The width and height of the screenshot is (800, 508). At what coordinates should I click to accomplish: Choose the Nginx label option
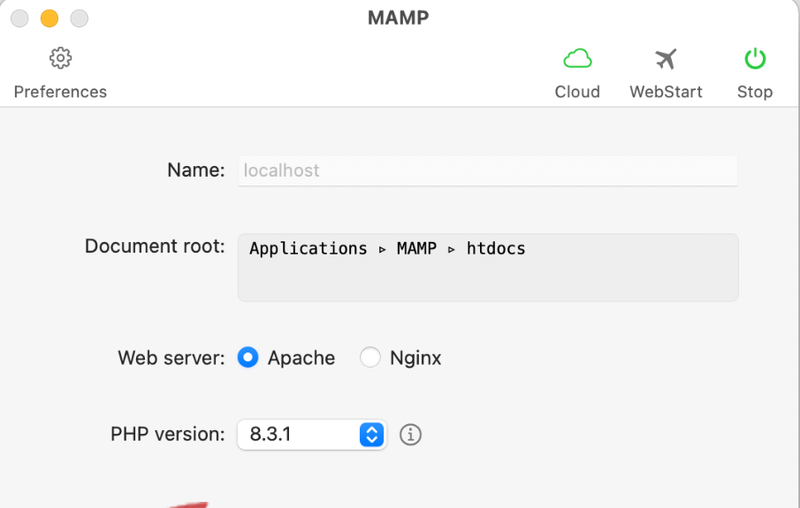tap(415, 358)
